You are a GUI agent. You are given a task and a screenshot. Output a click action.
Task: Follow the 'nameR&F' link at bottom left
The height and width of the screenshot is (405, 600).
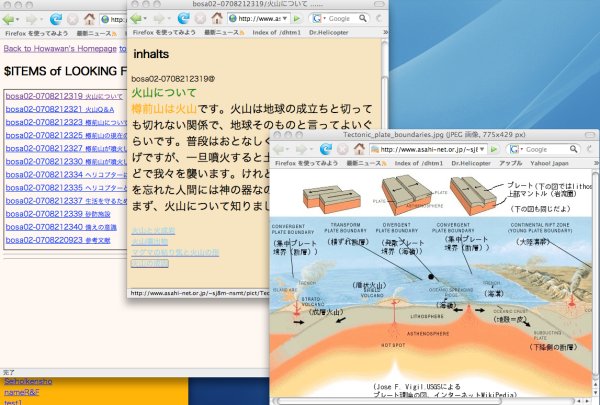pos(21,392)
